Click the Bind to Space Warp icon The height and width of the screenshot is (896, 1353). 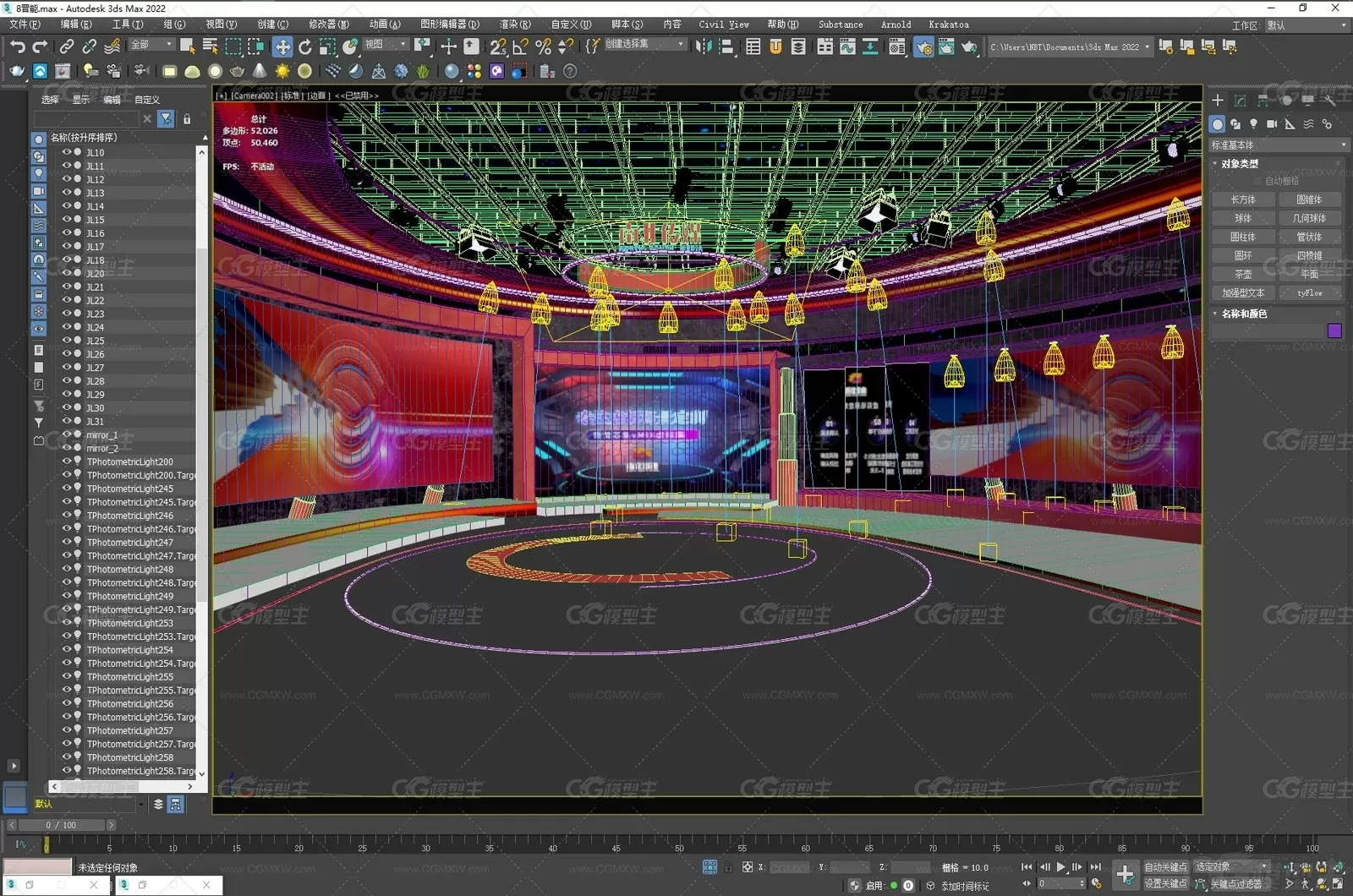(x=112, y=46)
